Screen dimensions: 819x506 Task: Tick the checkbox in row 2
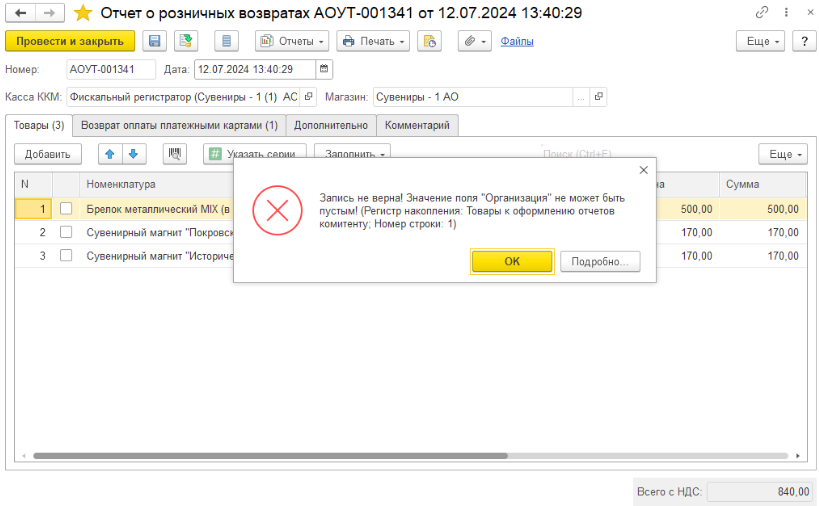click(66, 232)
